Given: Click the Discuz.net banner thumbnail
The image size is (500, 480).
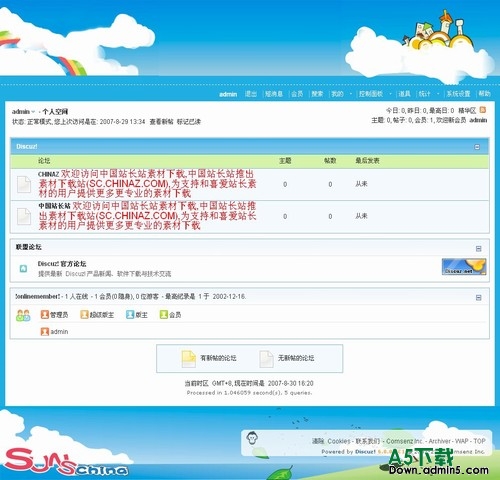Looking at the screenshot, I should point(464,267).
